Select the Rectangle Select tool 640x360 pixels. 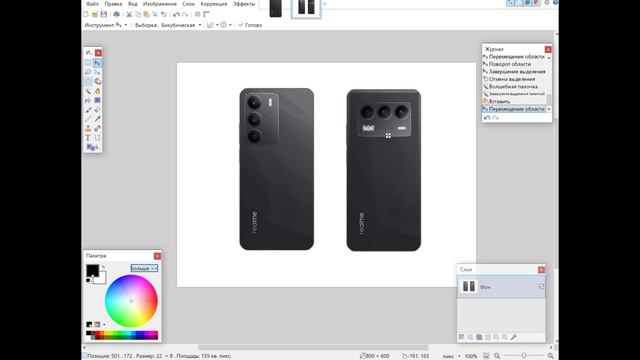point(88,63)
